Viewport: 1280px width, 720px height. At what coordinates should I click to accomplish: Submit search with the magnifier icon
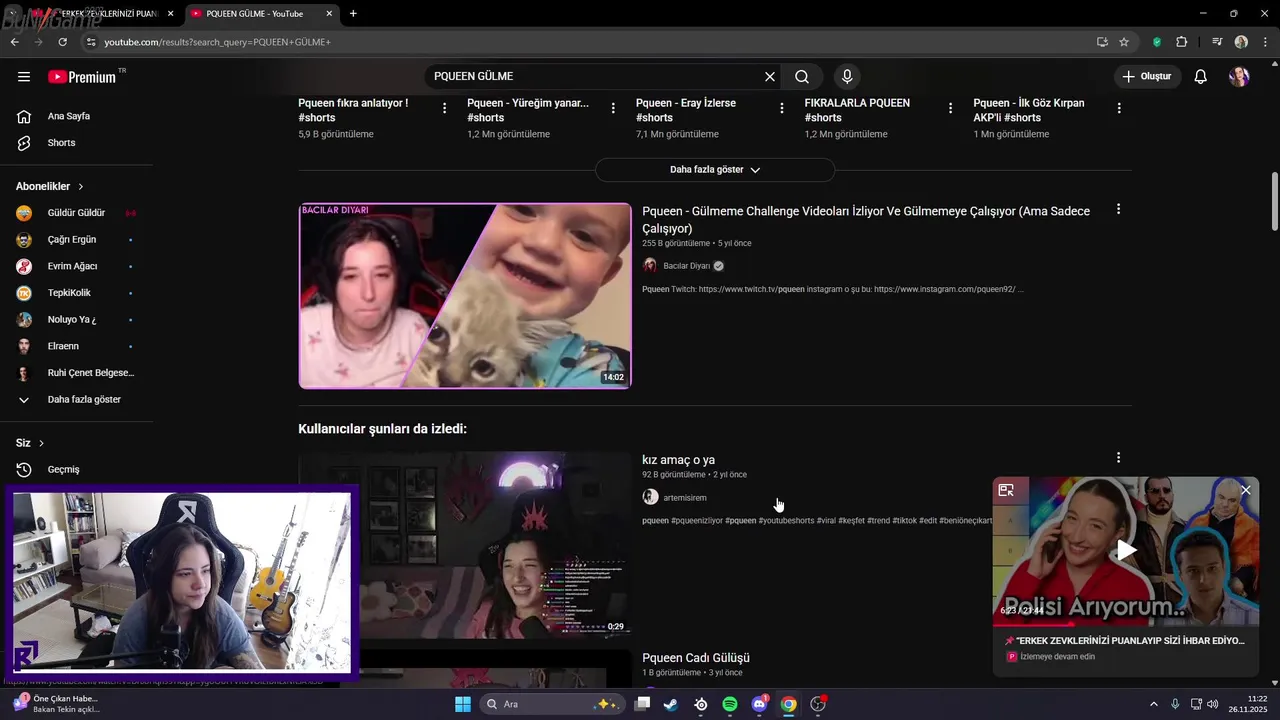pyautogui.click(x=802, y=77)
